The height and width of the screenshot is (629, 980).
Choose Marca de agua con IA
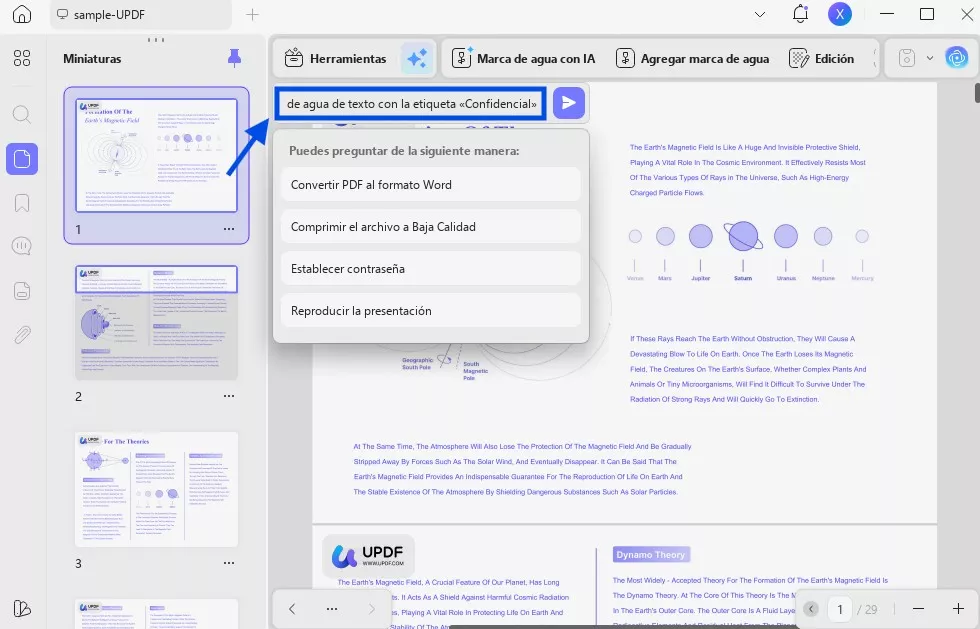pos(523,58)
